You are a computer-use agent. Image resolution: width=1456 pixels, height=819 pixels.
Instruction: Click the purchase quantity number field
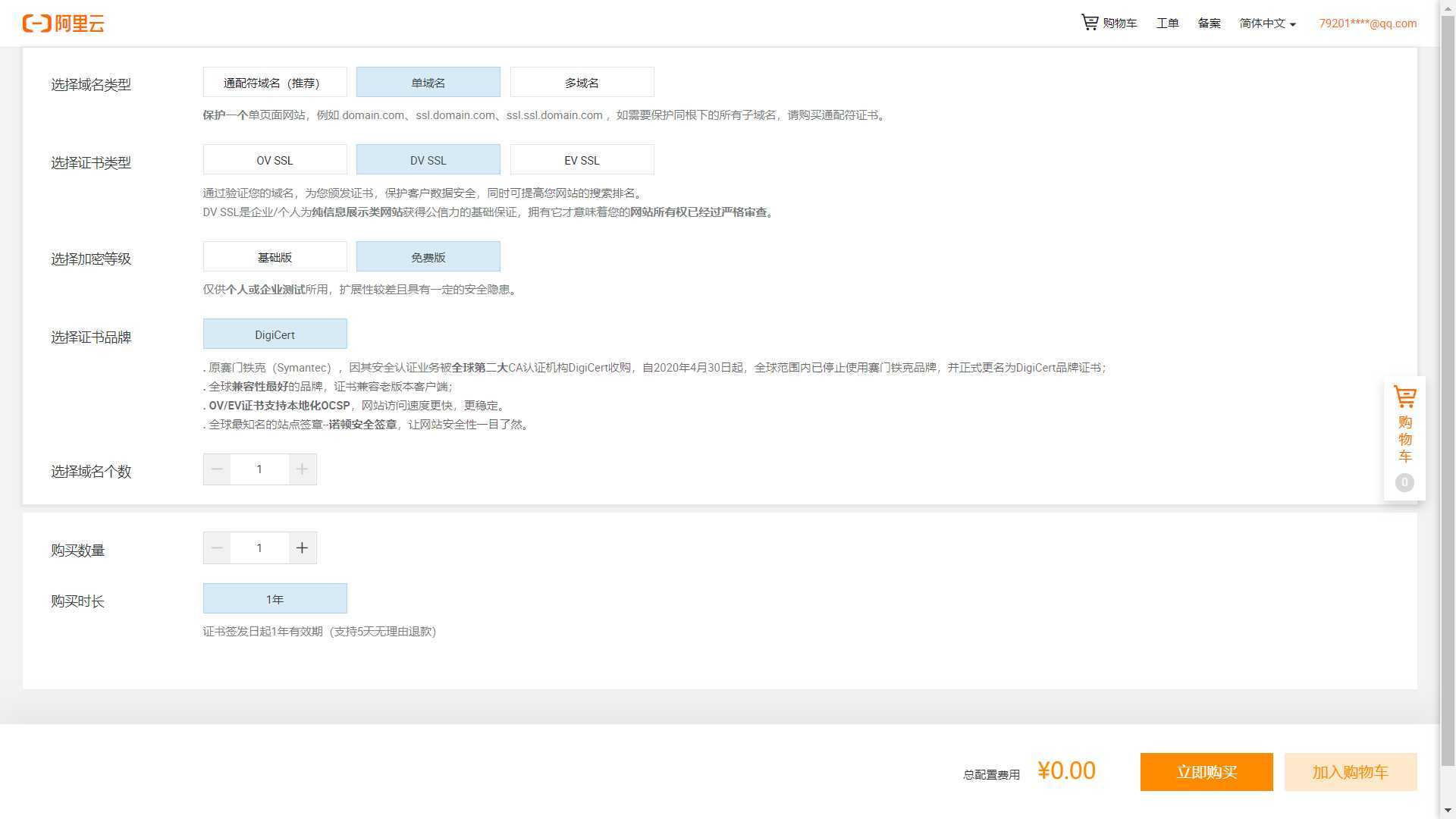(259, 548)
